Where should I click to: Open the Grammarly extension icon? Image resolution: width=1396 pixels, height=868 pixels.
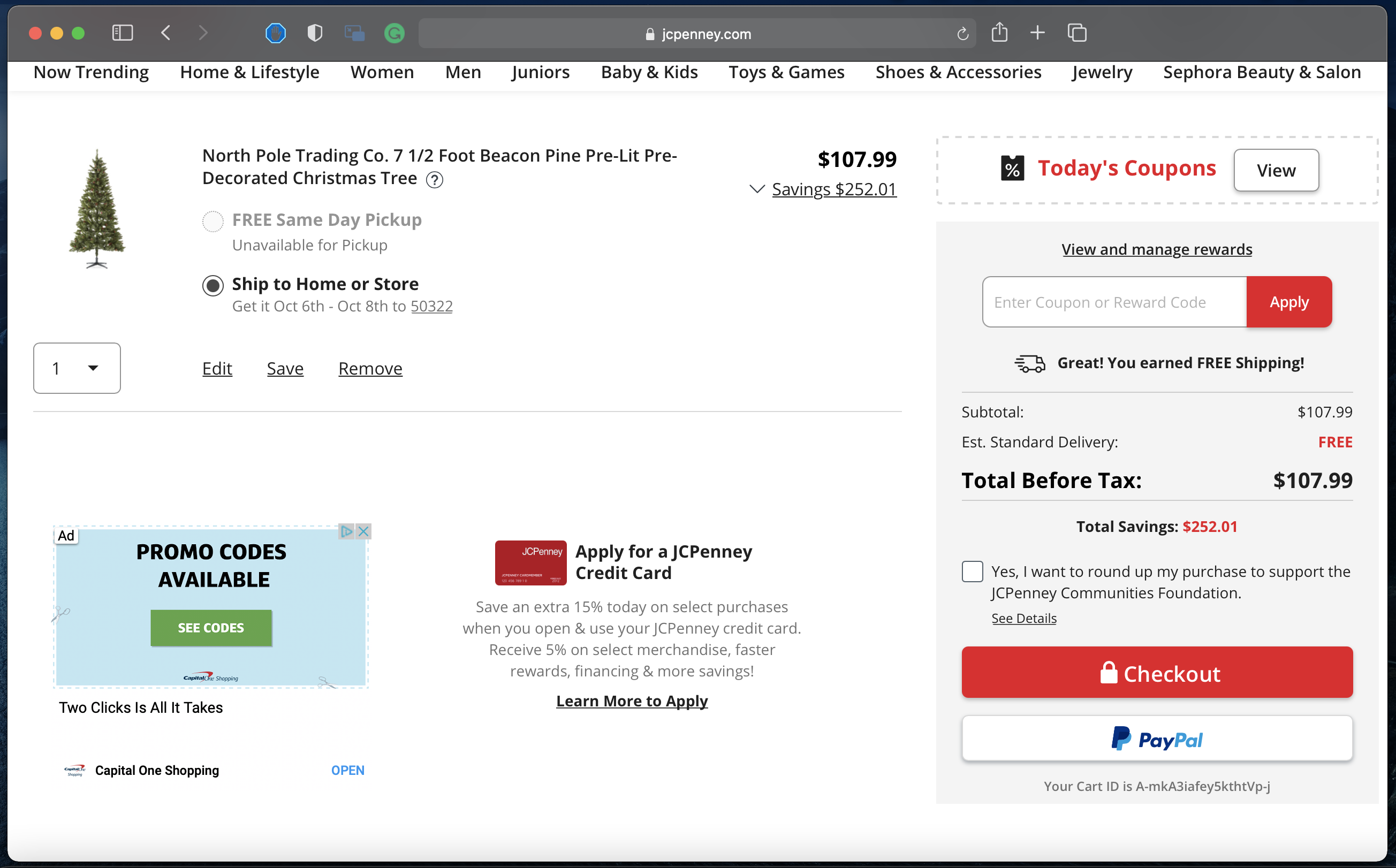(x=394, y=33)
